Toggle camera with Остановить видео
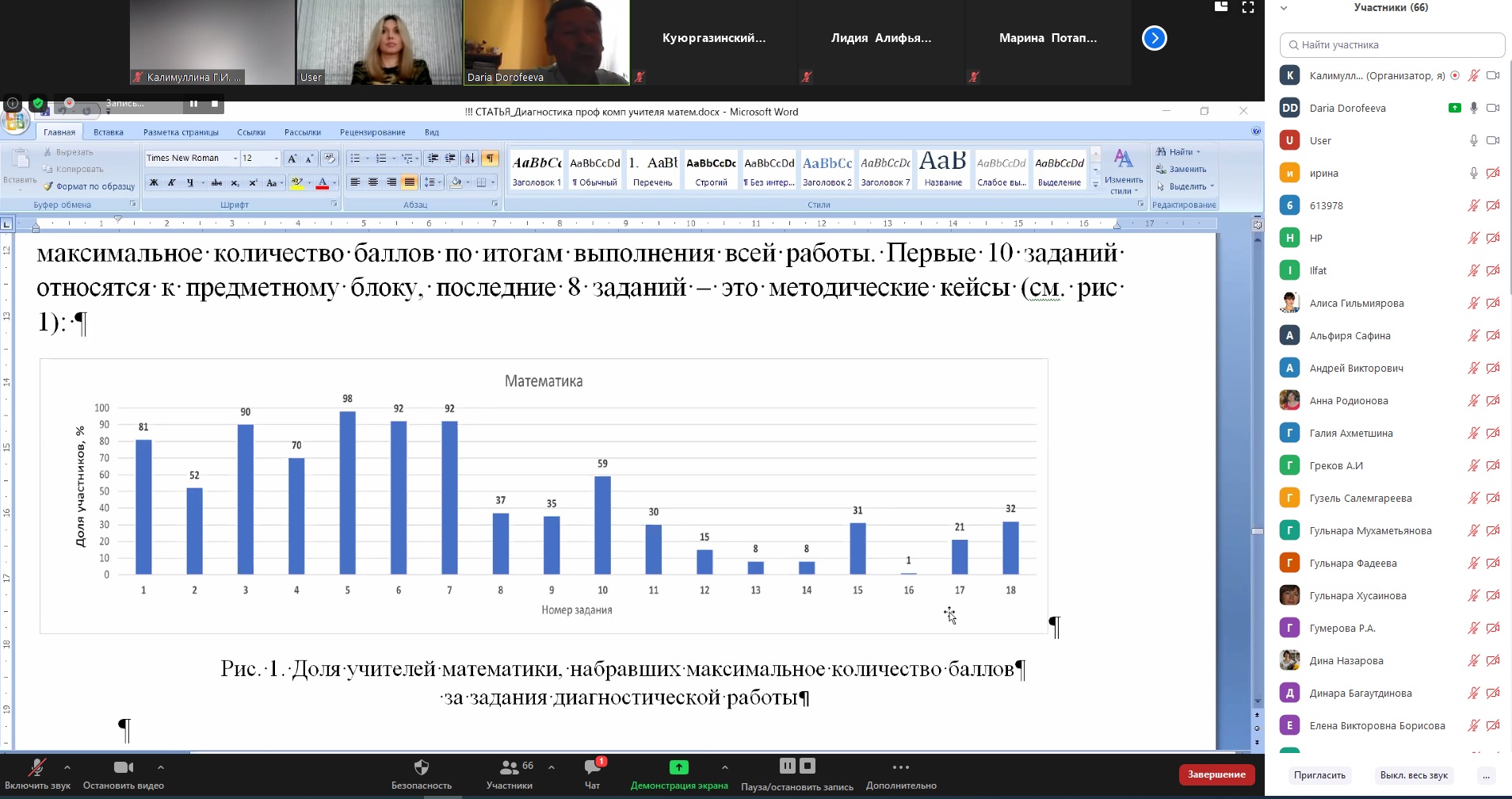Viewport: 1512px width, 799px height. (123, 767)
